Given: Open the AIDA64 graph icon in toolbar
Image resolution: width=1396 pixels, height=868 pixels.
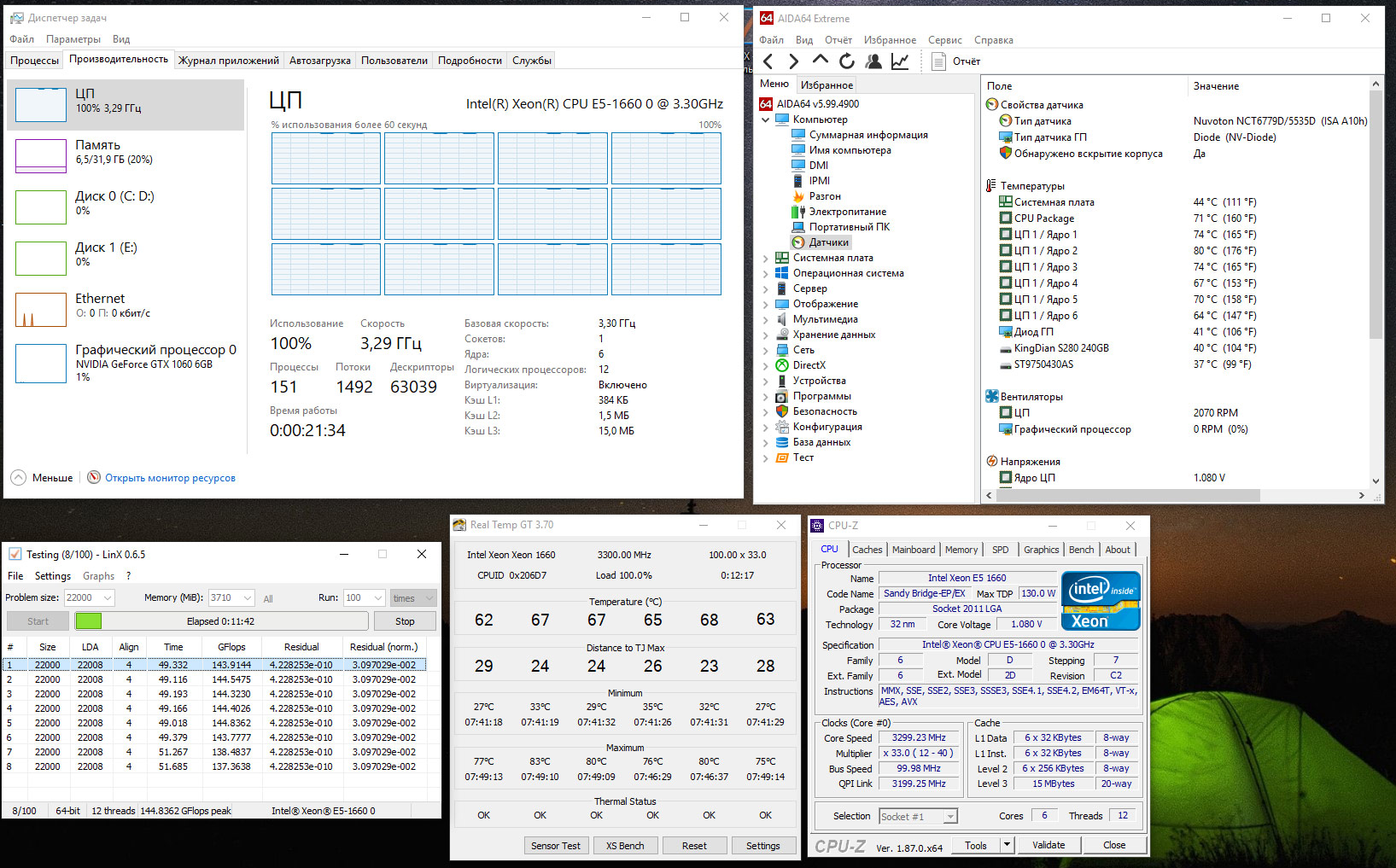Looking at the screenshot, I should tap(900, 61).
